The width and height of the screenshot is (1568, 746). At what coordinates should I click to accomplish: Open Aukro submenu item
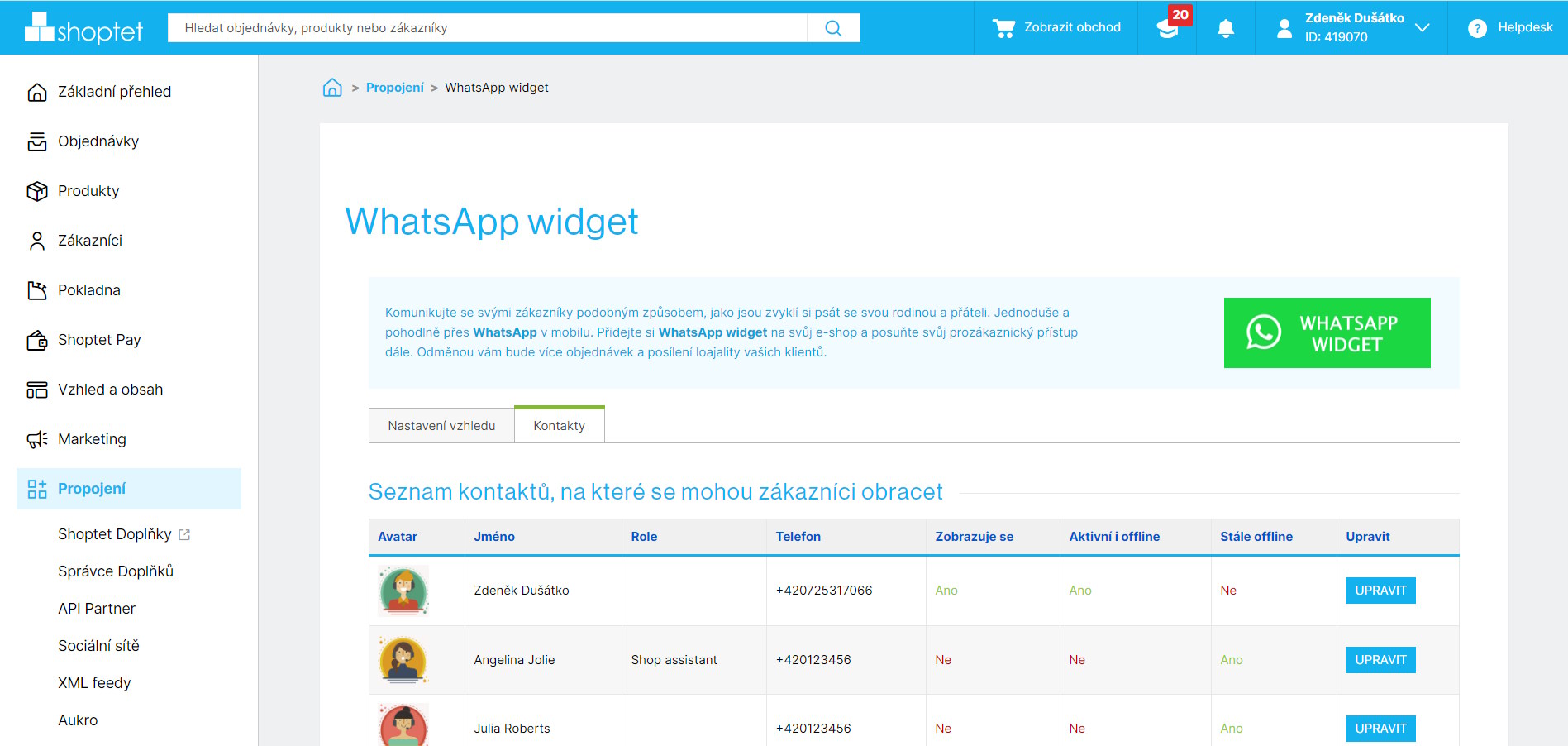pyautogui.click(x=78, y=720)
